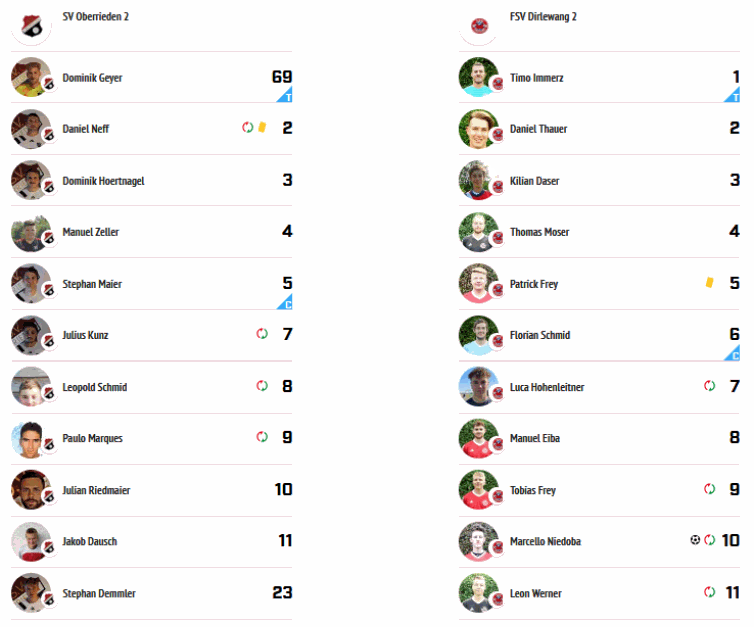Click Patrick Frey's yellow card icon

709,282
